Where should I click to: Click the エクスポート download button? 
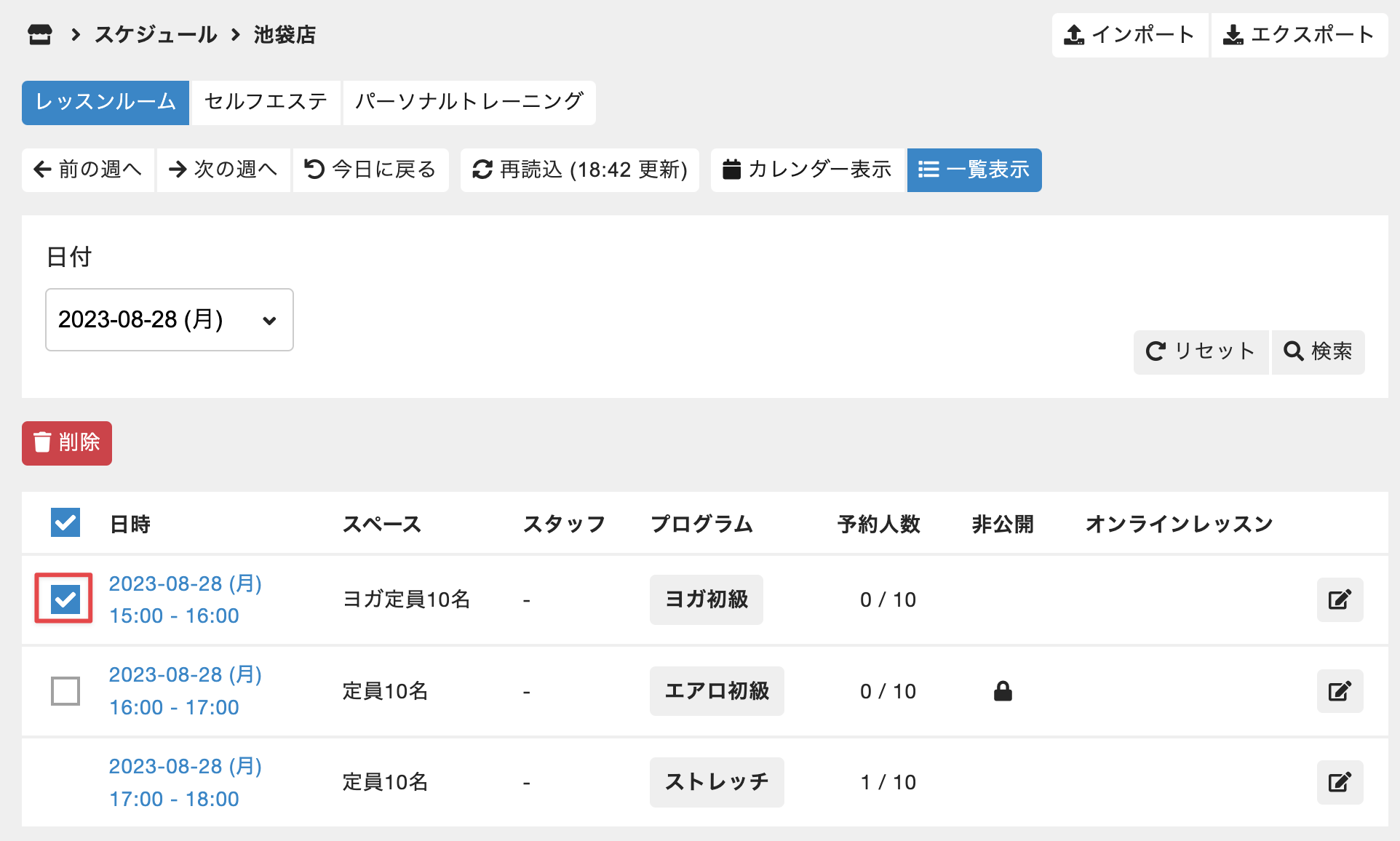(1299, 34)
